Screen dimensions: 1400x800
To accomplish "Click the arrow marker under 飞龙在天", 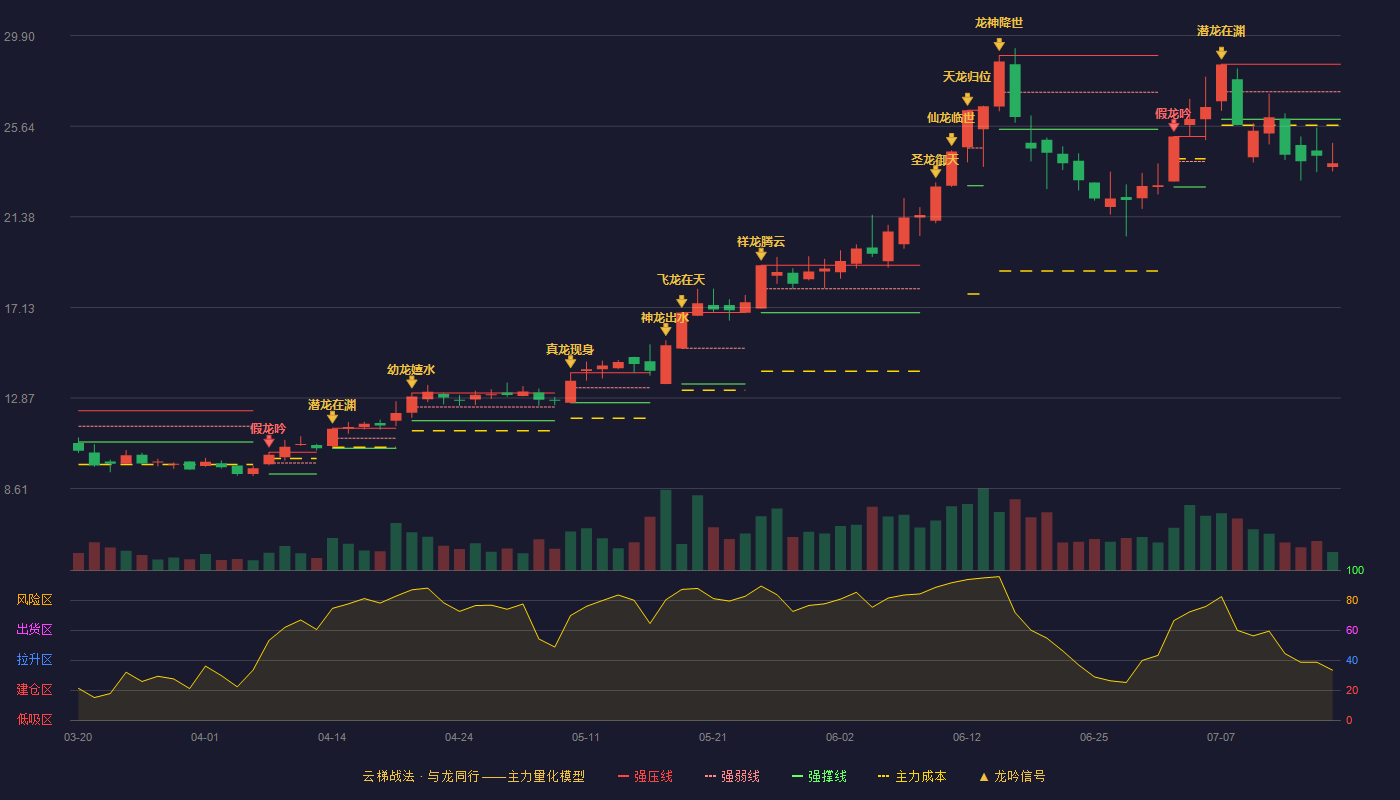I will pyautogui.click(x=681, y=301).
